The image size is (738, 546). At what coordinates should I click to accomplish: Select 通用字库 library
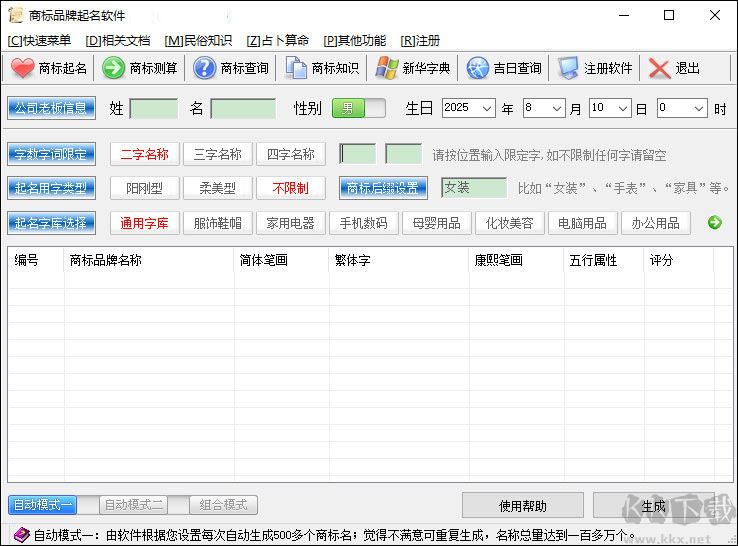click(x=144, y=223)
